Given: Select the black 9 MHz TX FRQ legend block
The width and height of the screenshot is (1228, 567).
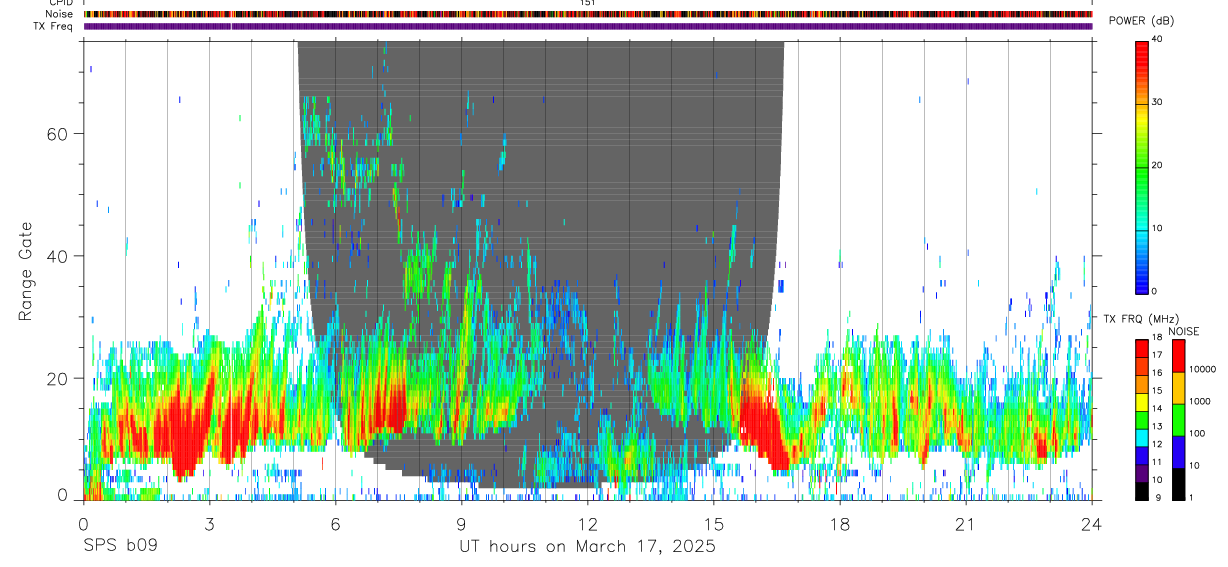Looking at the screenshot, I should 1141,490.
